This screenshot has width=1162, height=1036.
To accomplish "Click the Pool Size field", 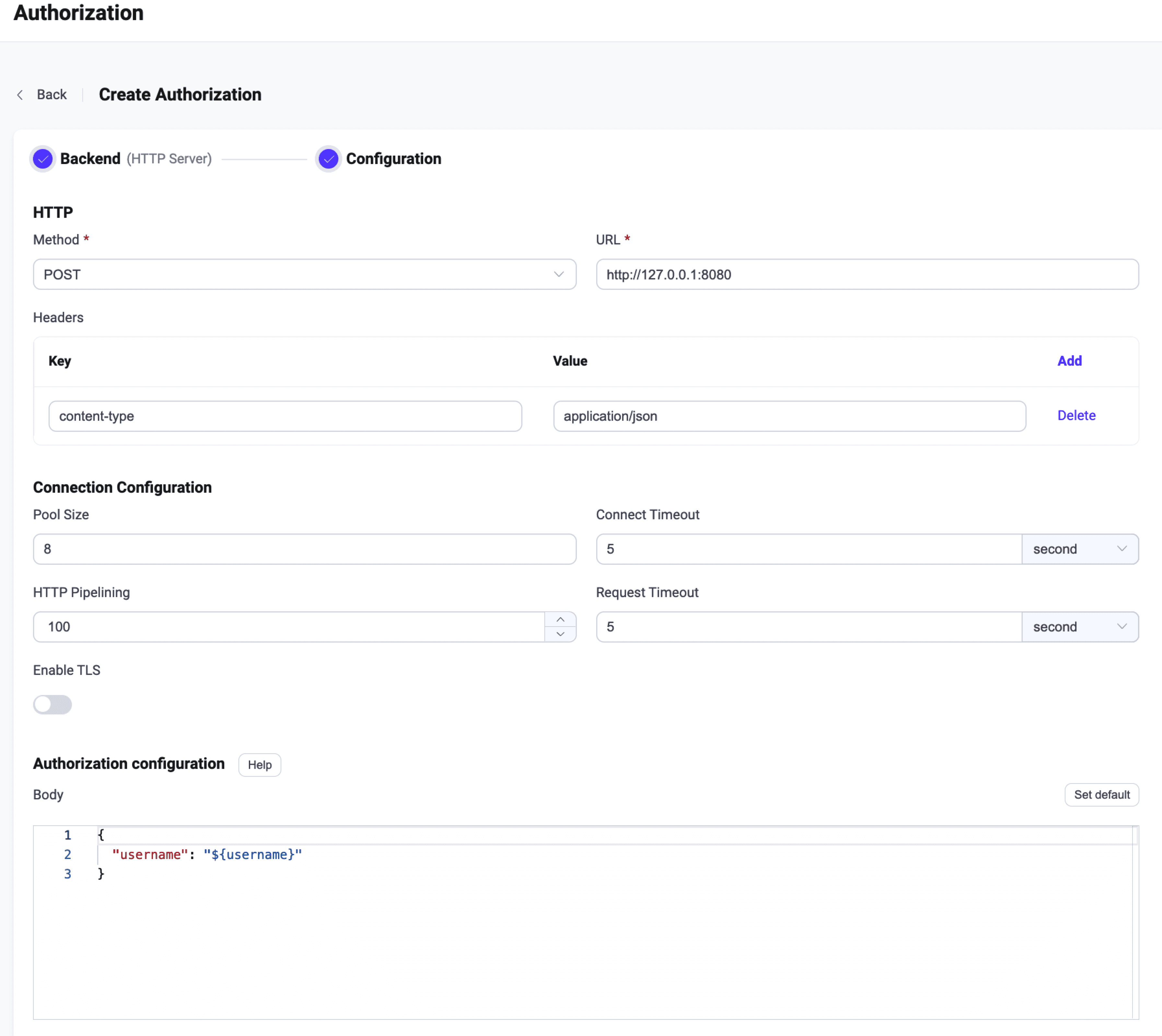I will coord(305,549).
